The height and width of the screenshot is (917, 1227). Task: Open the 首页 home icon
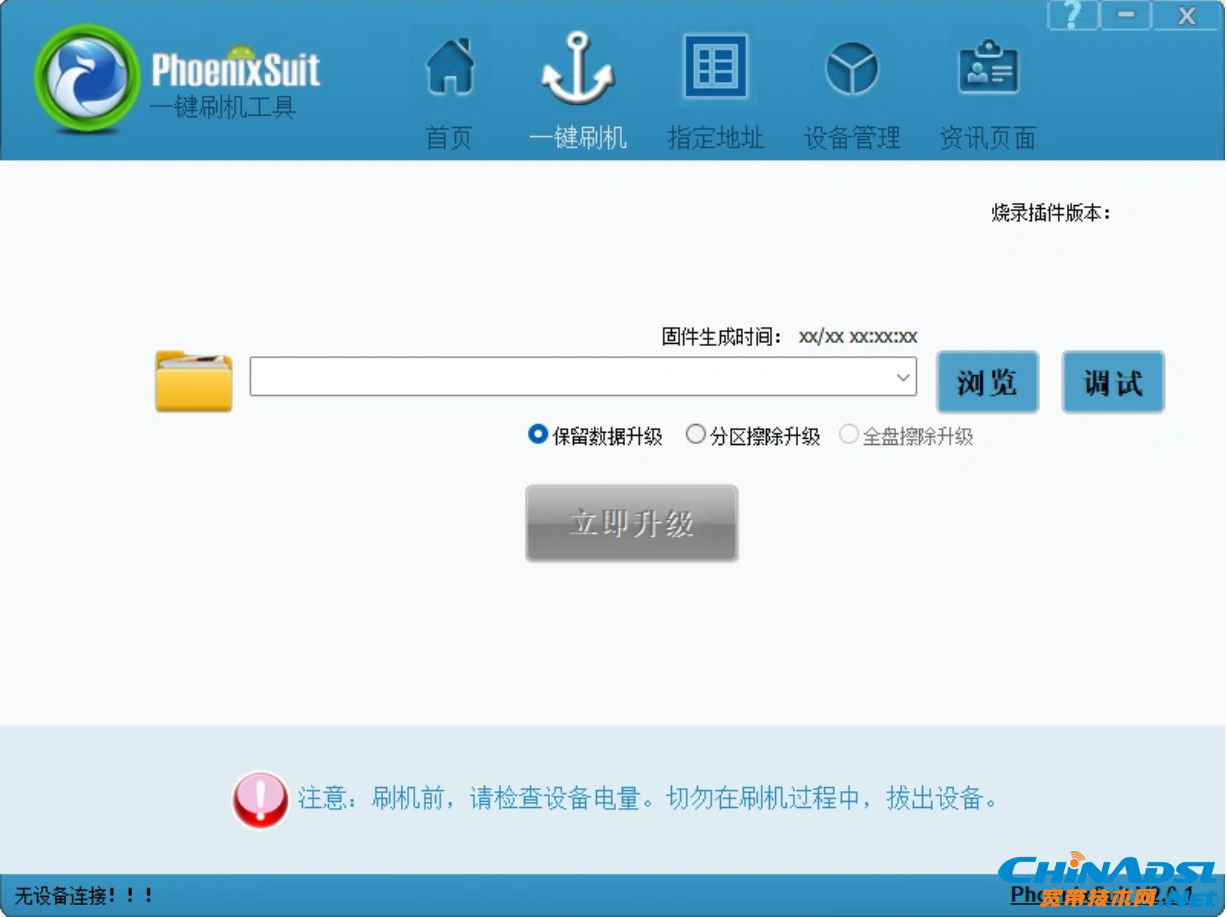(x=450, y=67)
